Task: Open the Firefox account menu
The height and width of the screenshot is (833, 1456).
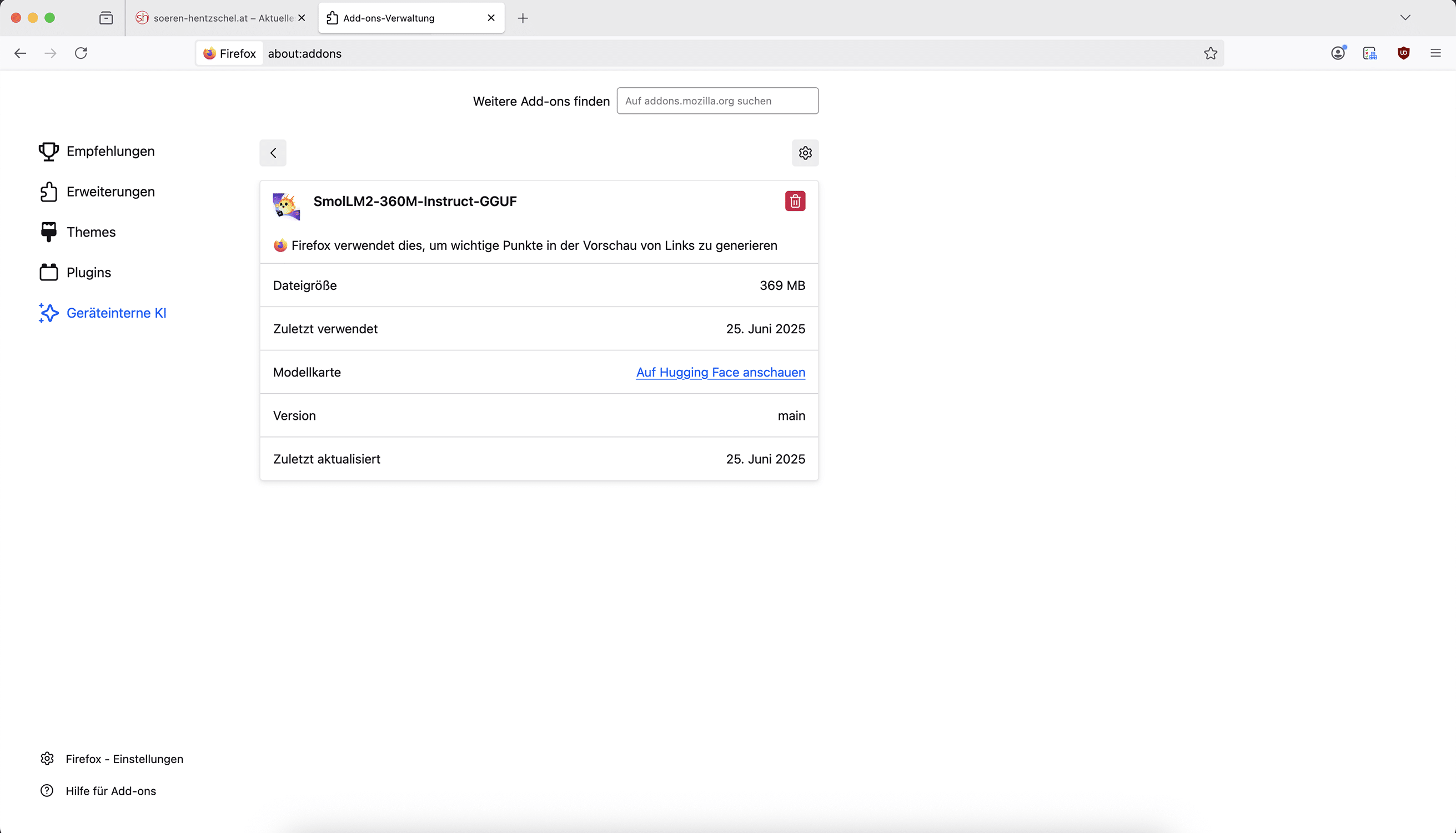Action: click(1338, 53)
